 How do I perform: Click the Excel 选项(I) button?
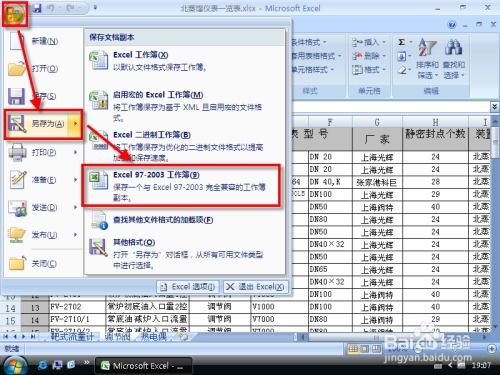(188, 287)
